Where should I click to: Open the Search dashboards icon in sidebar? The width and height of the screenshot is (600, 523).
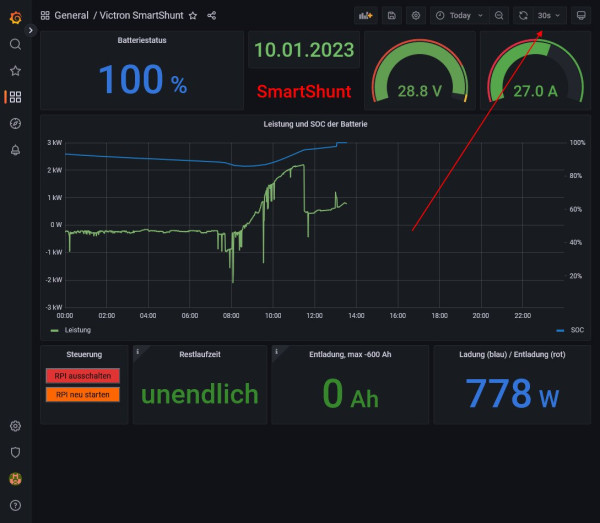point(15,44)
